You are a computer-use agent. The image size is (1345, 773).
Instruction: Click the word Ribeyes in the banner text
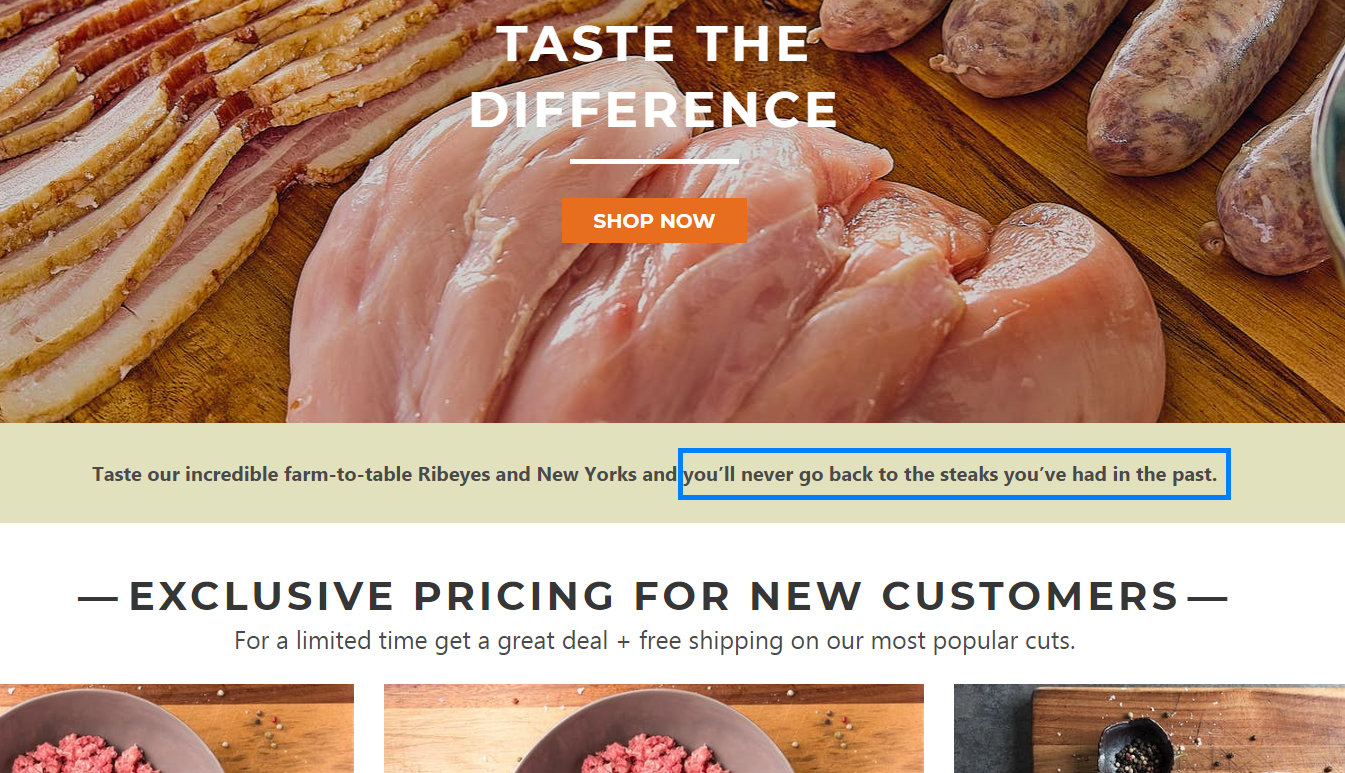coord(454,474)
